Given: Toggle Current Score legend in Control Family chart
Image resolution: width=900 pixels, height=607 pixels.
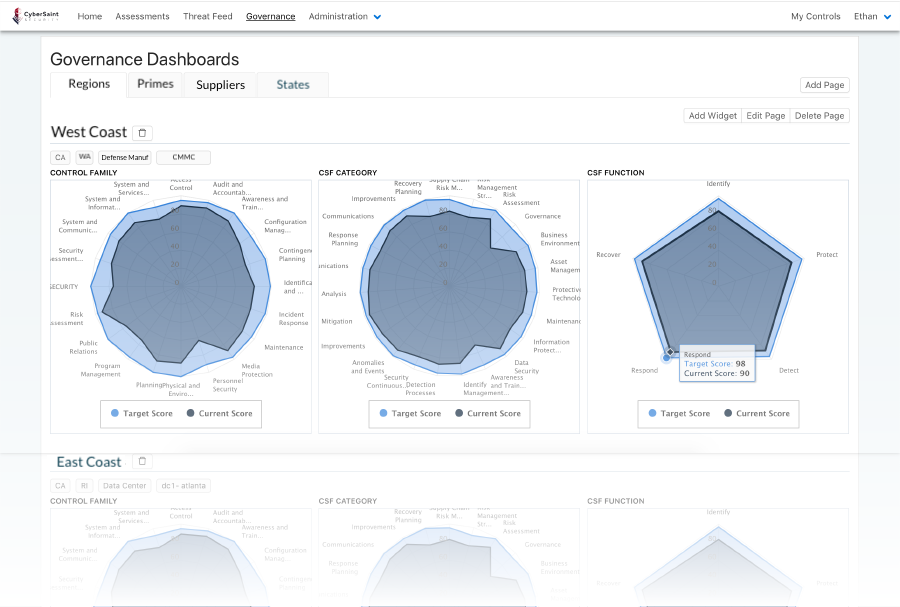Looking at the screenshot, I should point(218,413).
